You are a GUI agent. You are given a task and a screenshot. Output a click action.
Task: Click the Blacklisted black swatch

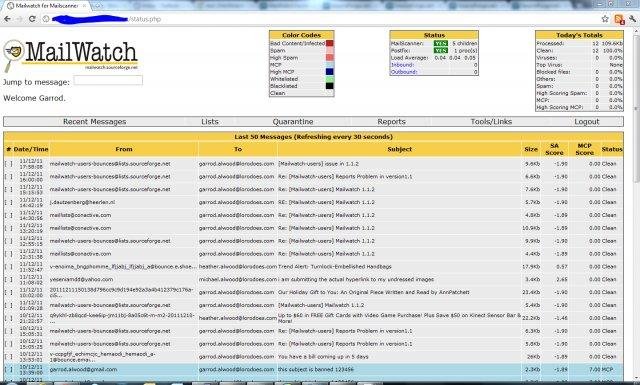point(330,86)
